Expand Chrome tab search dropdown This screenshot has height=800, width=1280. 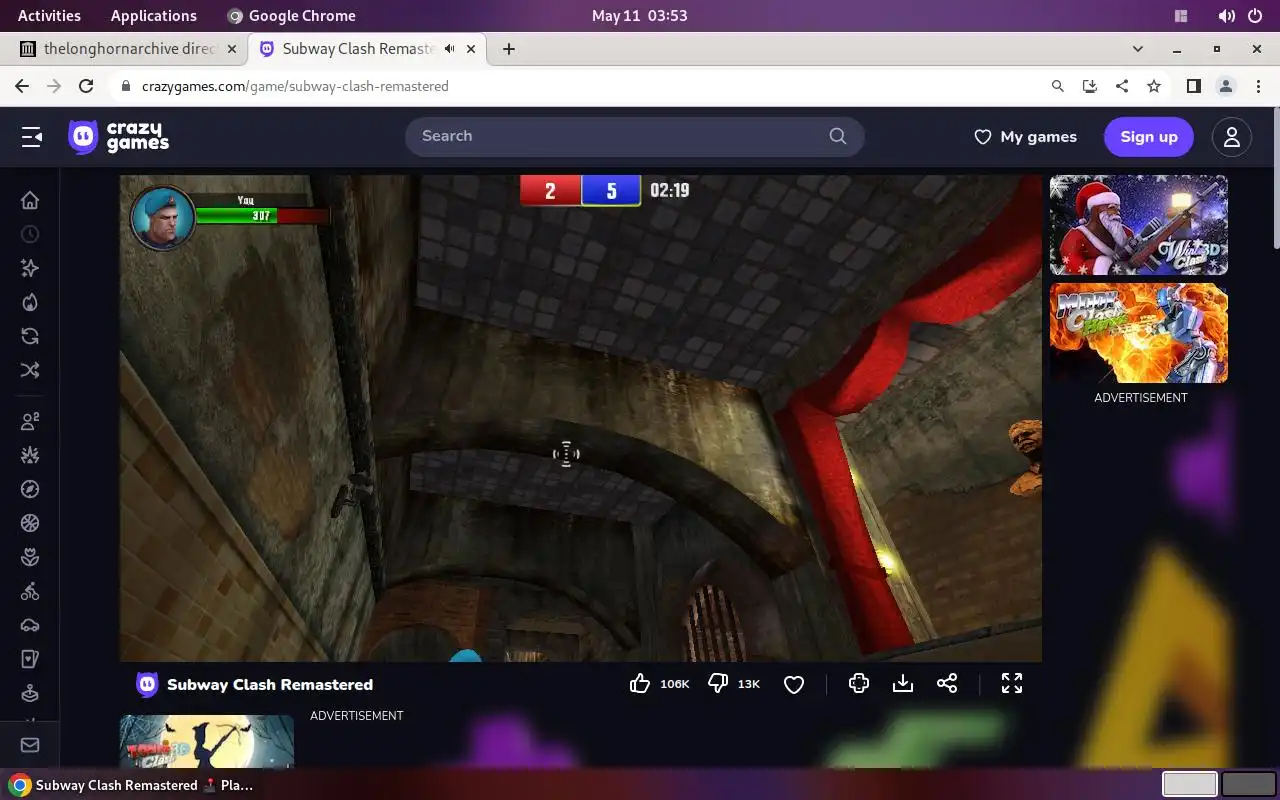[1138, 48]
